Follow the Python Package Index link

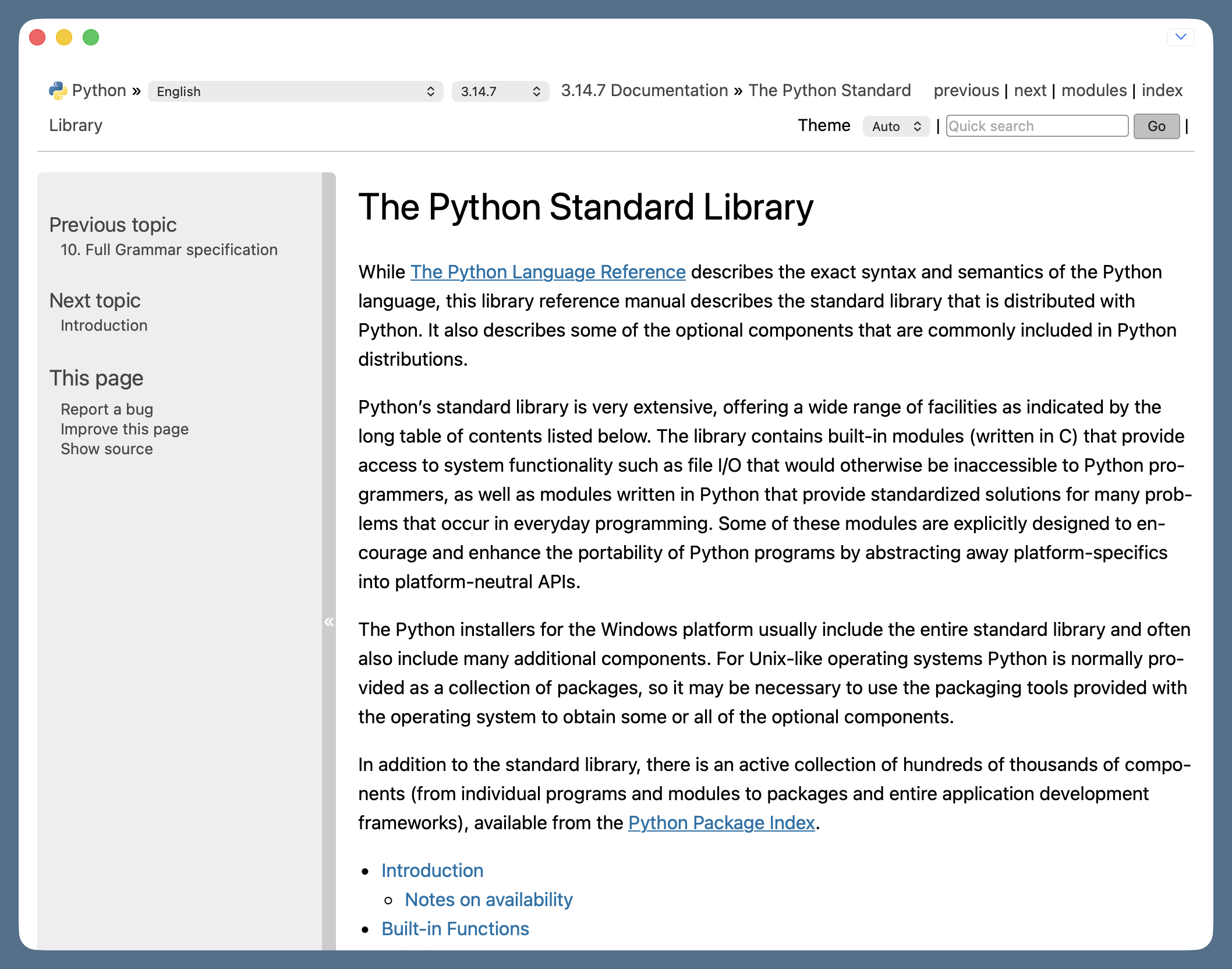click(721, 823)
